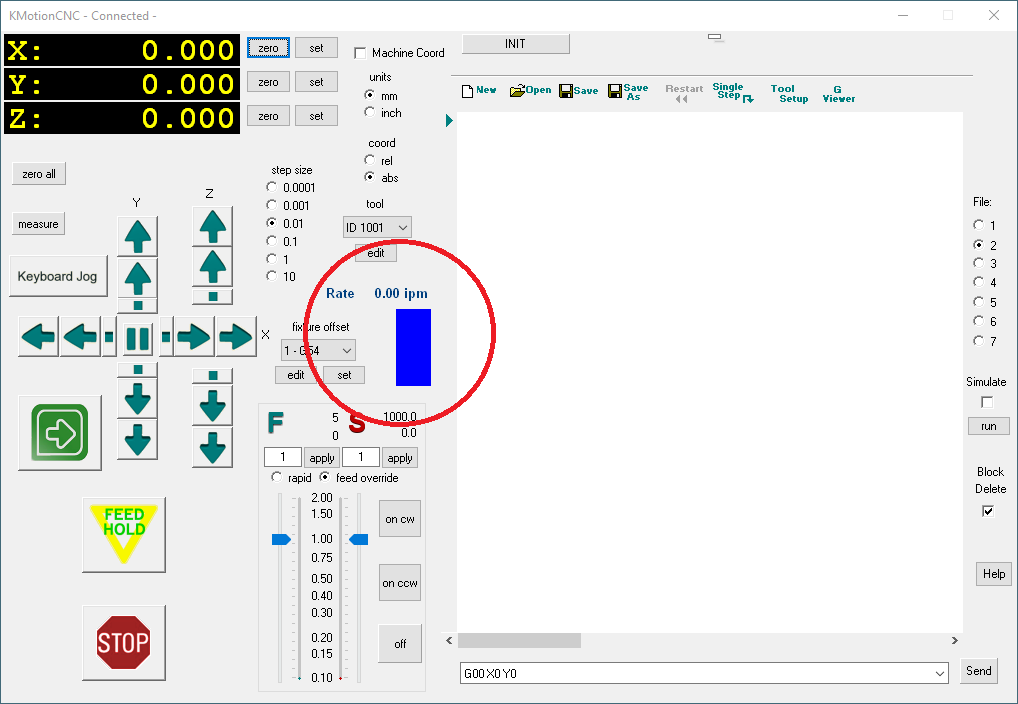Launch the G Viewer toolbar item

(838, 94)
